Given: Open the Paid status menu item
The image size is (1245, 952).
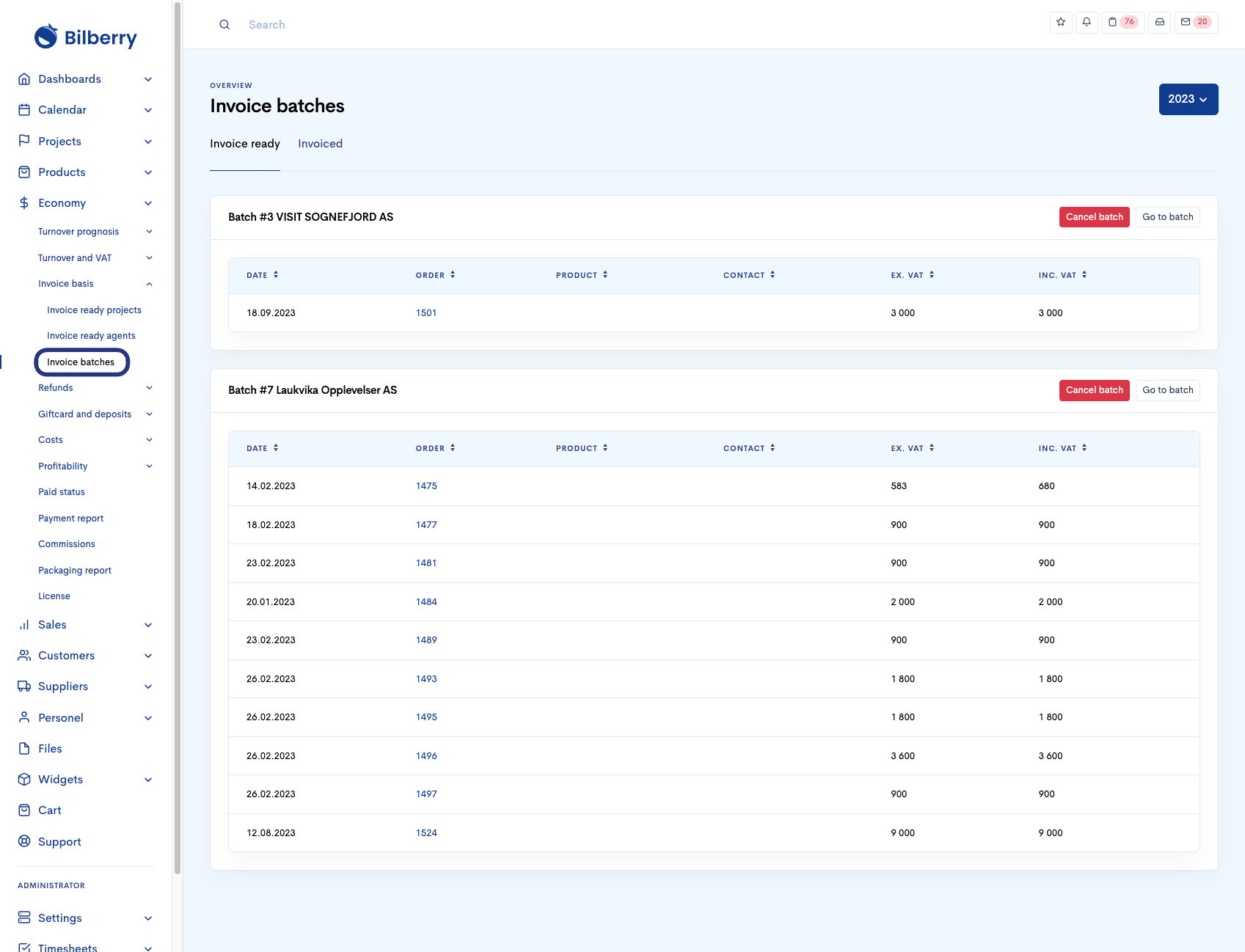Looking at the screenshot, I should pyautogui.click(x=62, y=492).
